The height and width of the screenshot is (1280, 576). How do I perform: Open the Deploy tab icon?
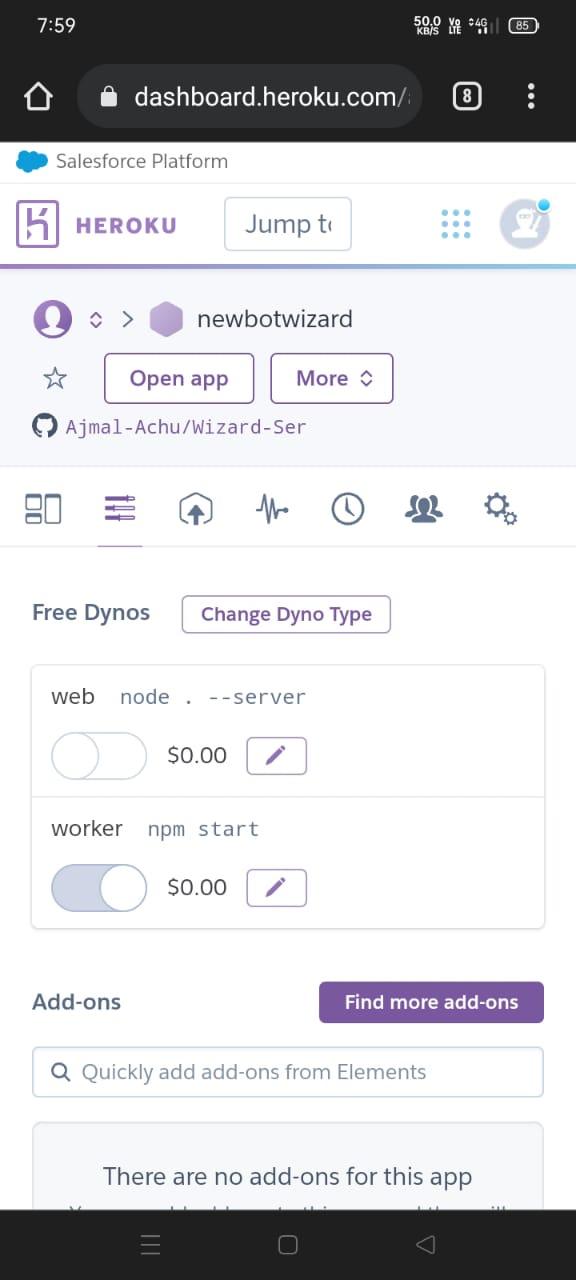tap(196, 508)
